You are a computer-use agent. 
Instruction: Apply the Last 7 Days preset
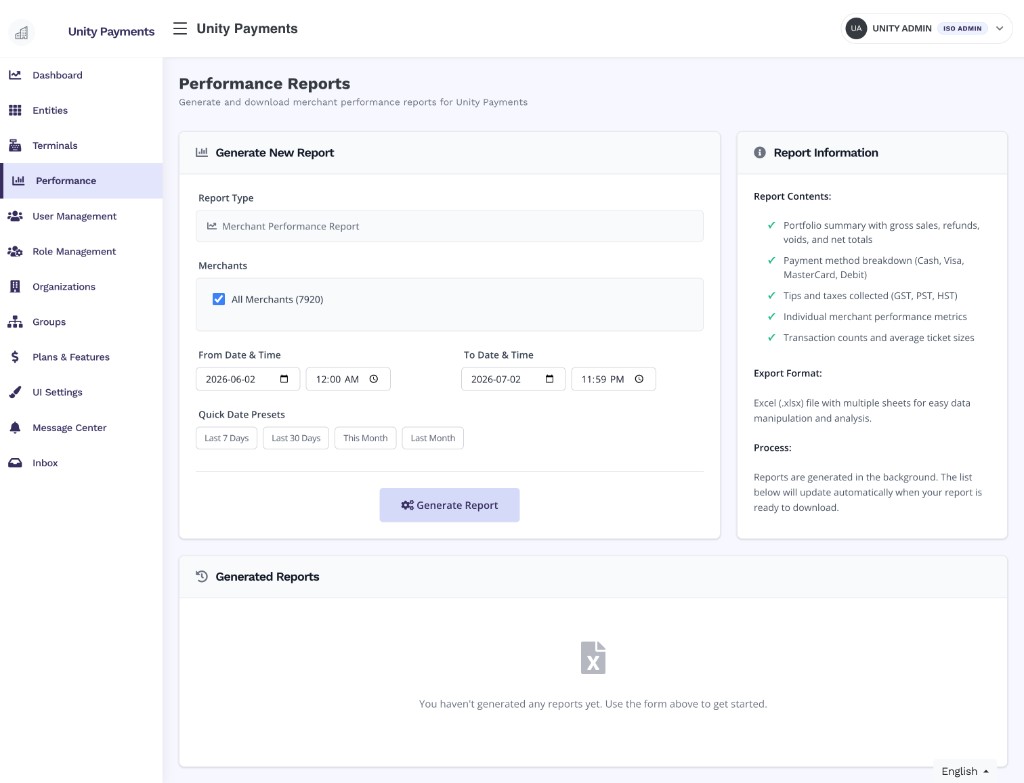tap(227, 438)
